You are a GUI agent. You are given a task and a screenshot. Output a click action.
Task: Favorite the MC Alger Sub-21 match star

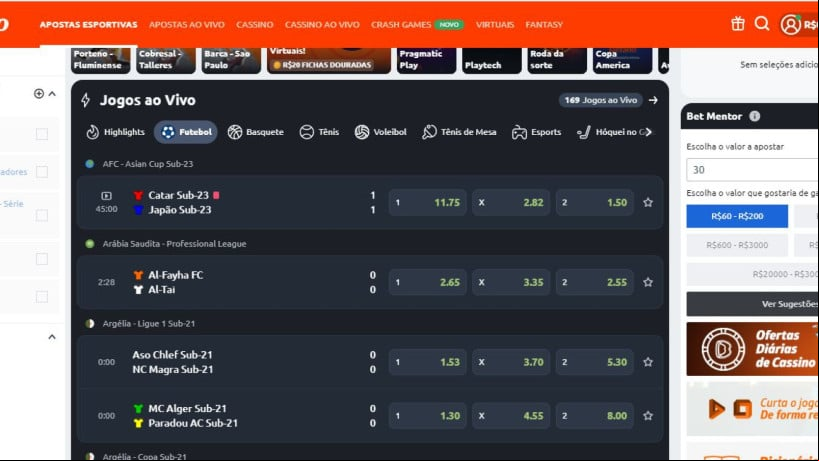click(x=648, y=416)
